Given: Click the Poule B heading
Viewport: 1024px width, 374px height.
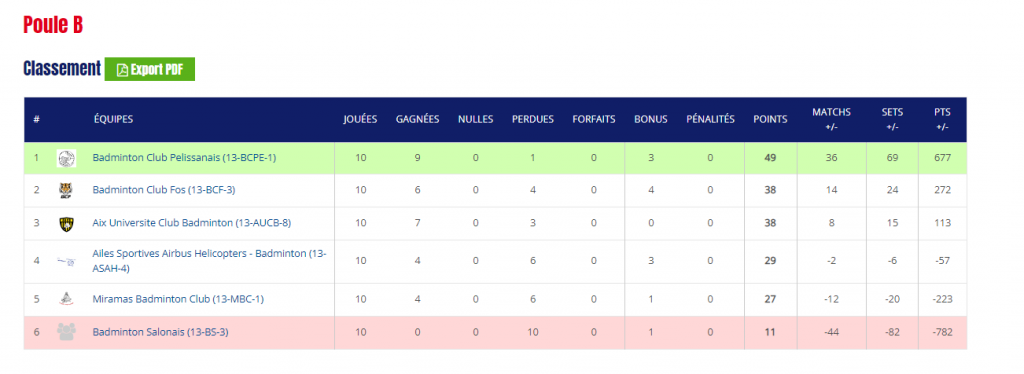Looking at the screenshot, I should 53,25.
